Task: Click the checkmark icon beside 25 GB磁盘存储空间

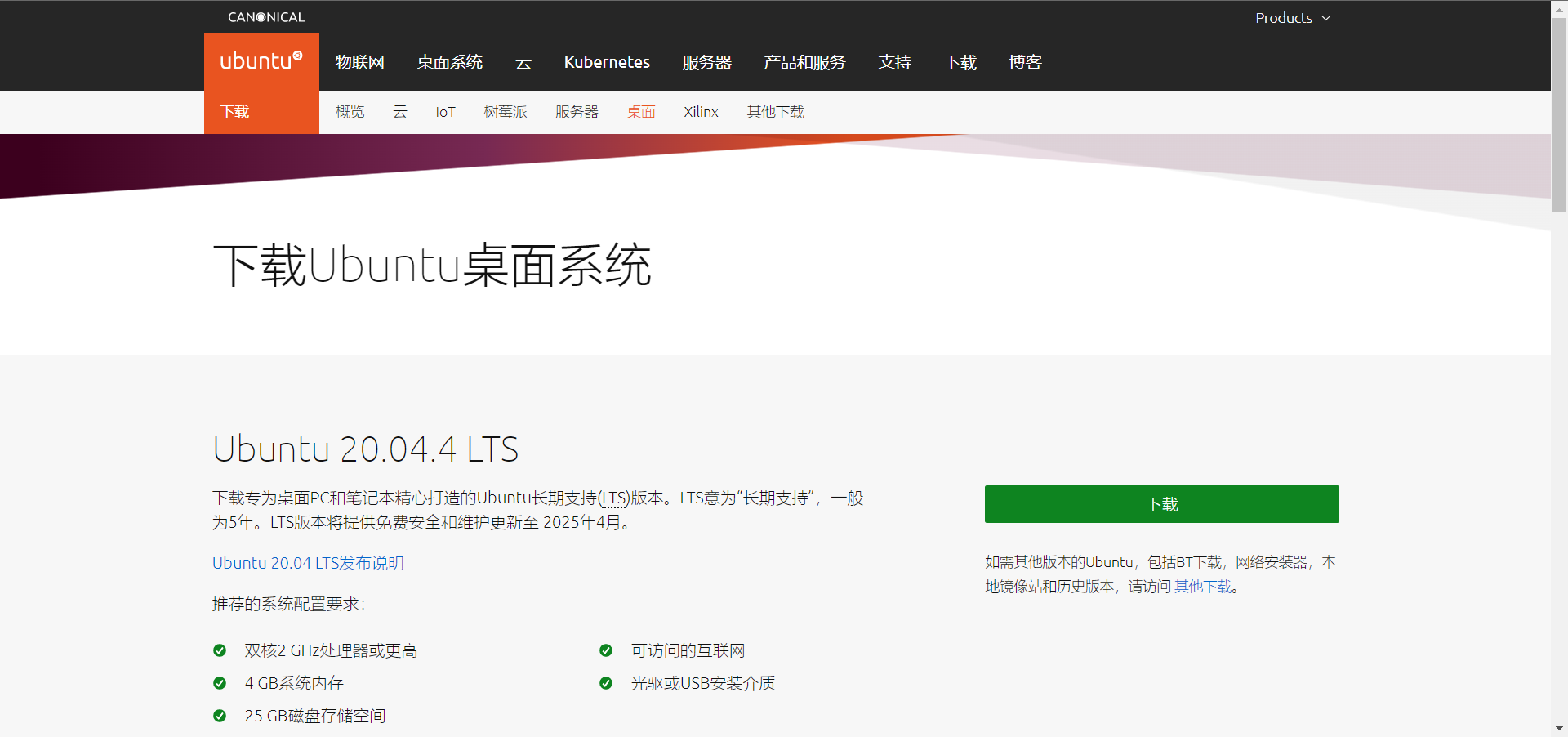Action: pyautogui.click(x=220, y=716)
